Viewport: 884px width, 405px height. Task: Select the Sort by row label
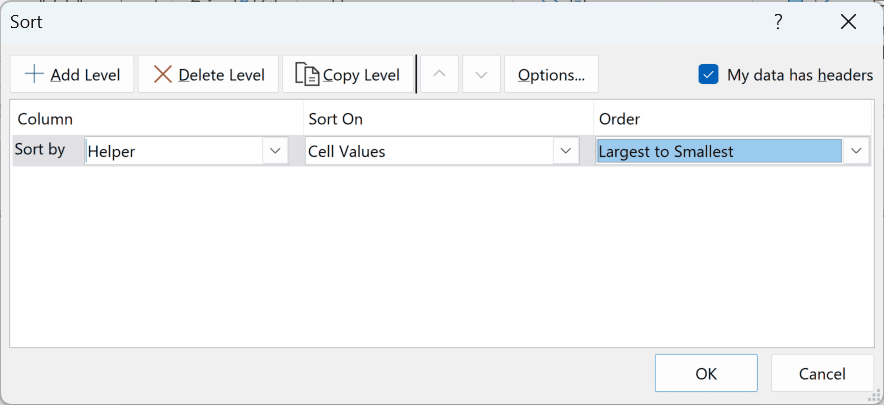(x=39, y=149)
